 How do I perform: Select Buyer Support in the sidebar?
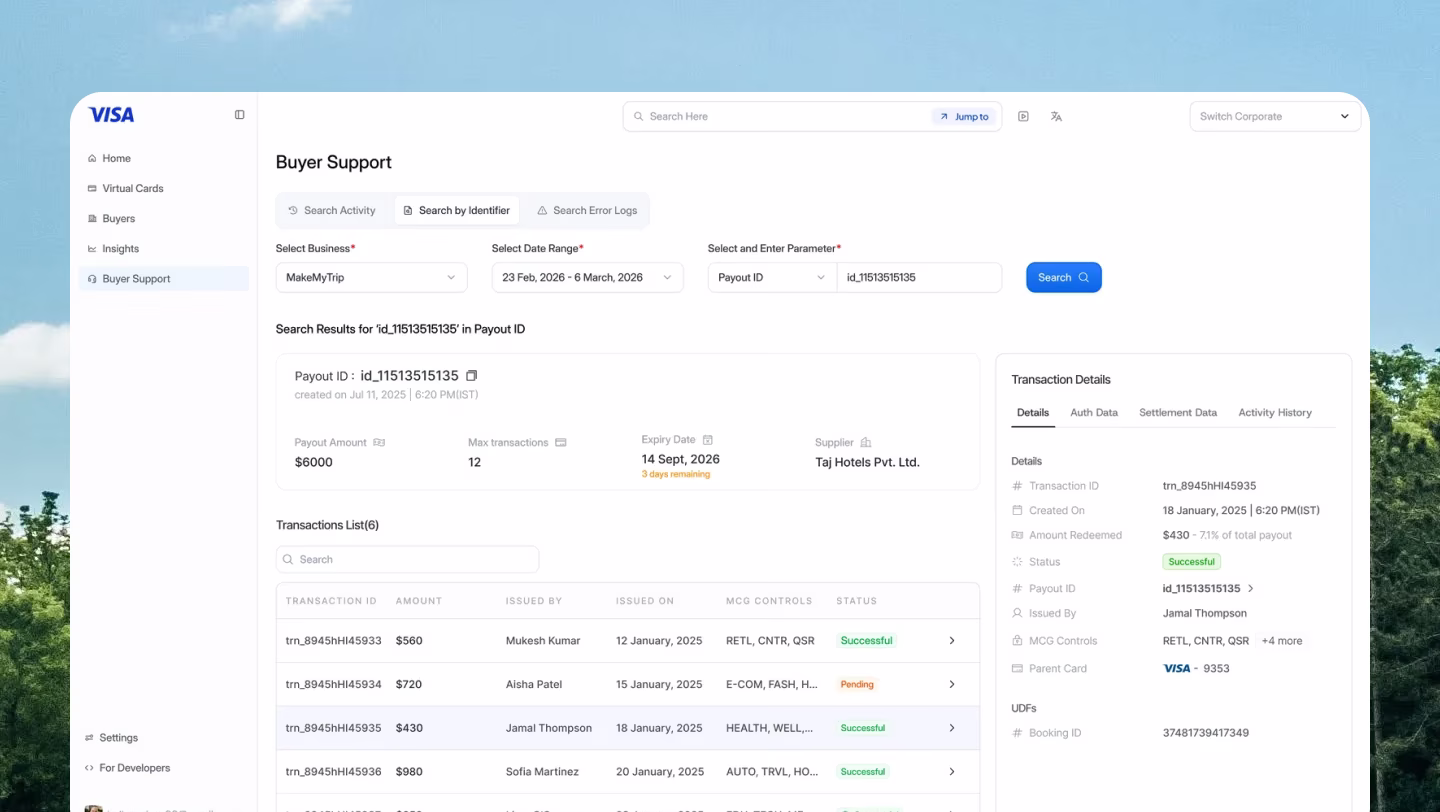tap(164, 279)
